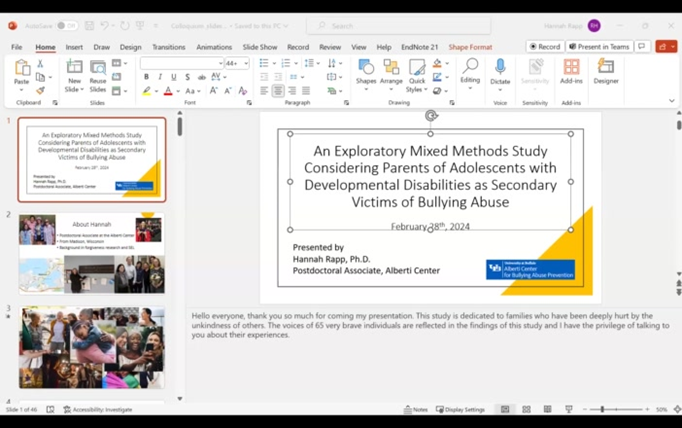
Task: Click the Present in Teams button
Action: click(x=600, y=47)
